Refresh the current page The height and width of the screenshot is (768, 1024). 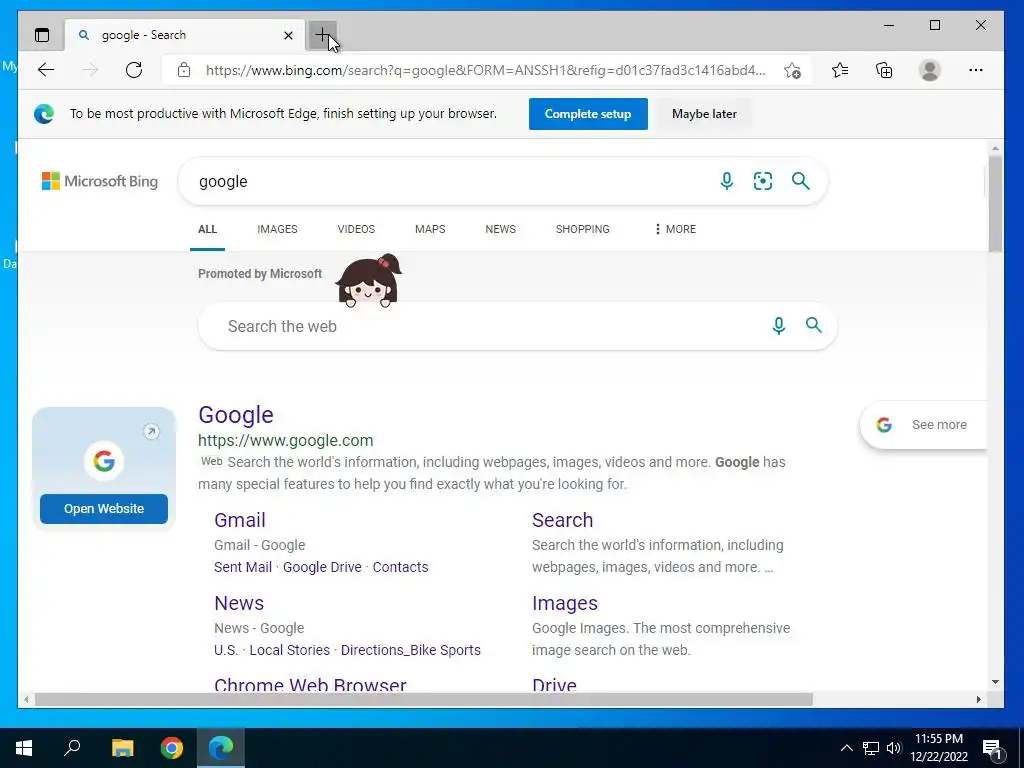click(134, 70)
